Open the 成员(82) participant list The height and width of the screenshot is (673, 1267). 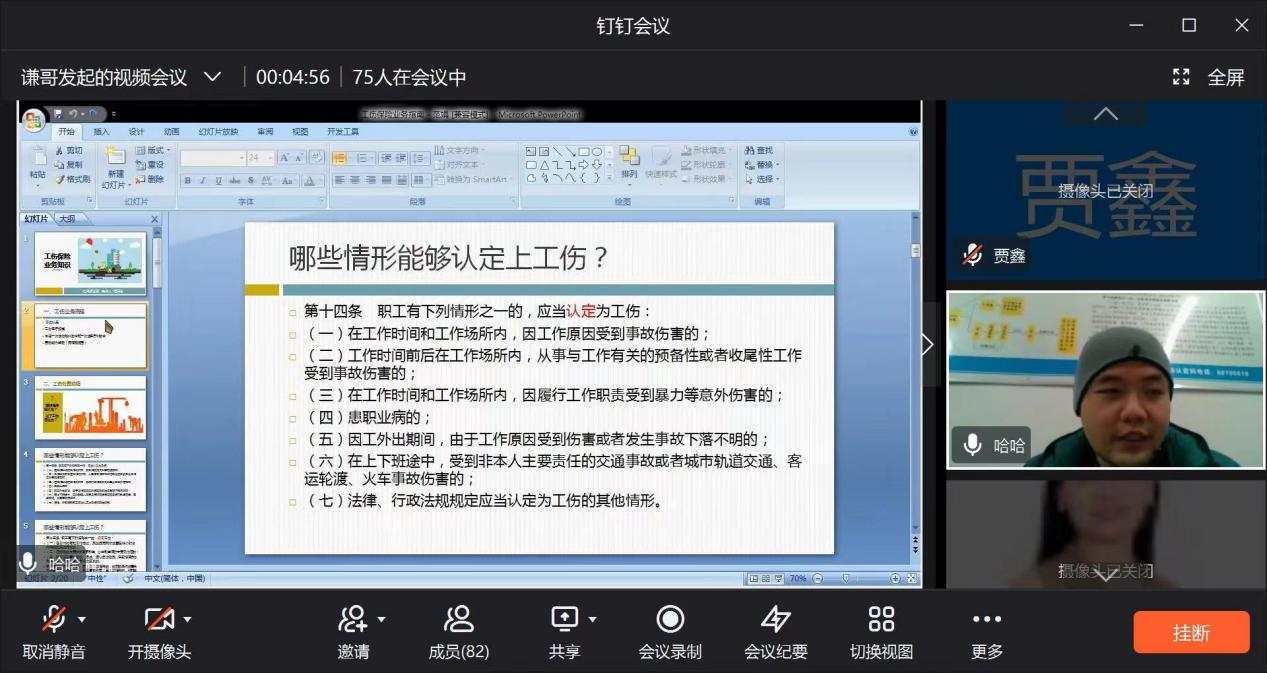pos(458,630)
